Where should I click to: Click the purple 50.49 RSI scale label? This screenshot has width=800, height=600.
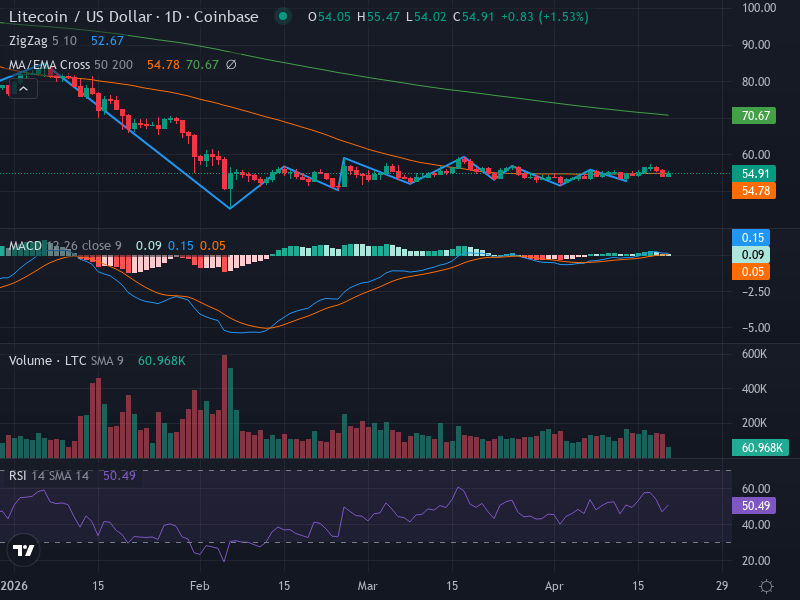click(x=754, y=506)
